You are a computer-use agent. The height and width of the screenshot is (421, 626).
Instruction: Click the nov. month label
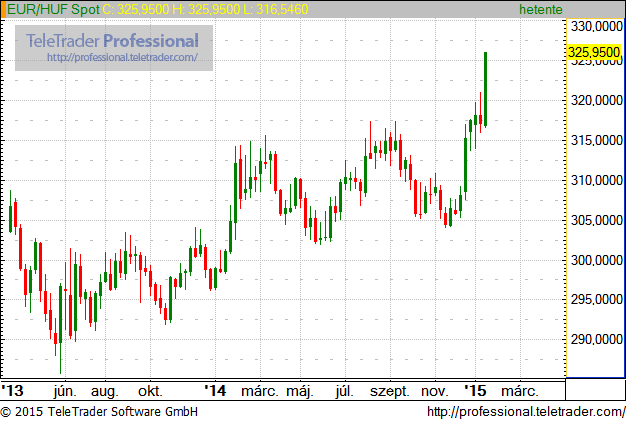pos(435,391)
